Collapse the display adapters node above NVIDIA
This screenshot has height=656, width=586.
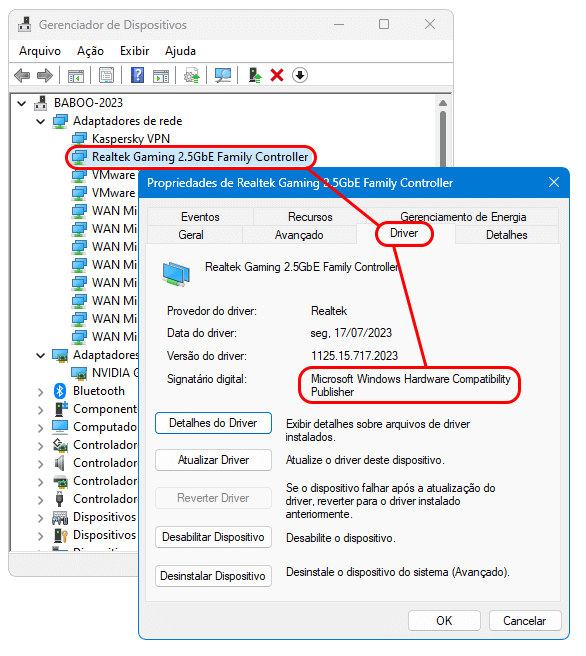pos(41,355)
